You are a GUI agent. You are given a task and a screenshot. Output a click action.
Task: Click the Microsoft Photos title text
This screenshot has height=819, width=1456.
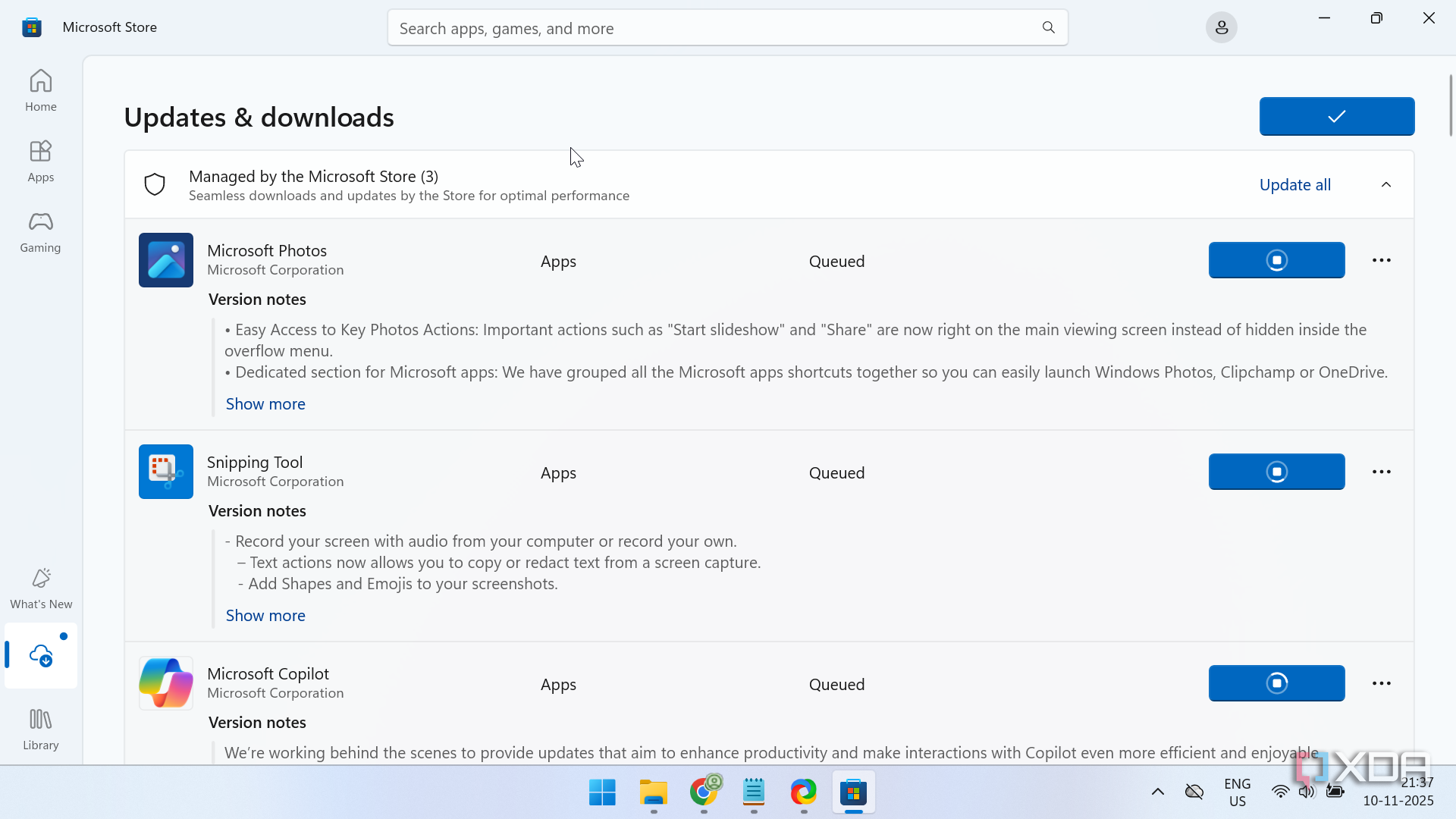coord(267,250)
